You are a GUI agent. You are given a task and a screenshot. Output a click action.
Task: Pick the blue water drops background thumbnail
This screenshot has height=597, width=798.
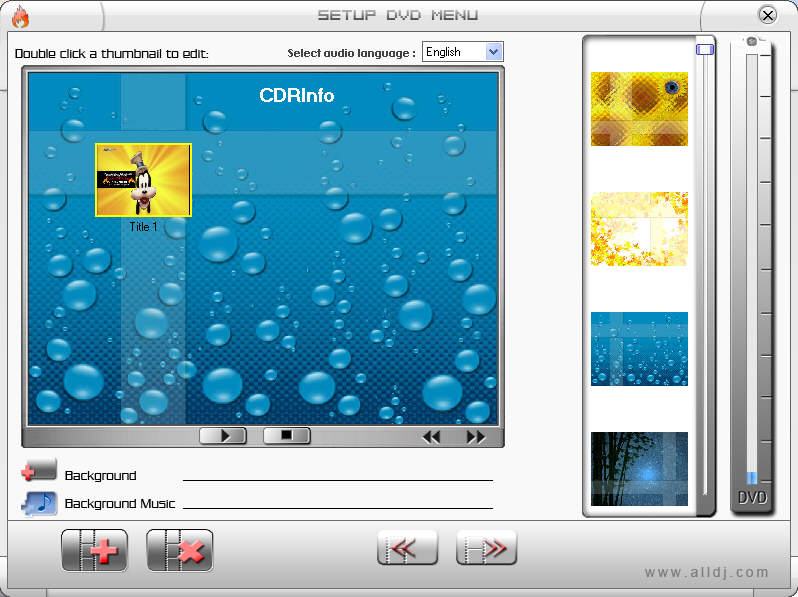pos(639,349)
